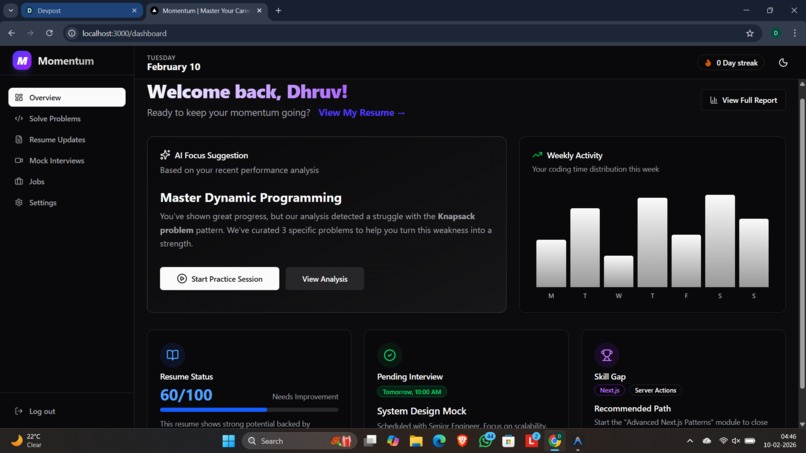The height and width of the screenshot is (453, 806).
Task: Click the Server Actions skill tag
Action: (x=655, y=390)
